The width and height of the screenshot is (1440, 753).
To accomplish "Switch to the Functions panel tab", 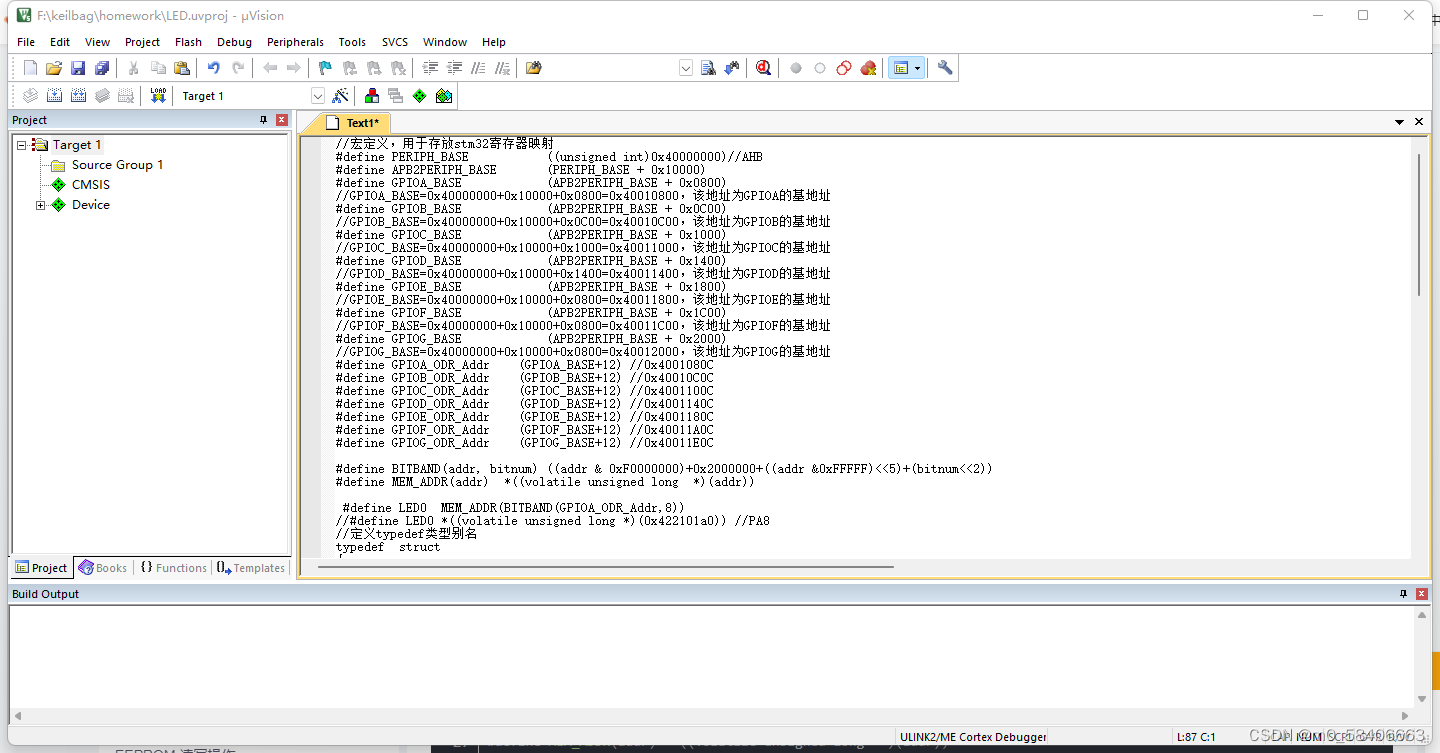I will pos(173,568).
